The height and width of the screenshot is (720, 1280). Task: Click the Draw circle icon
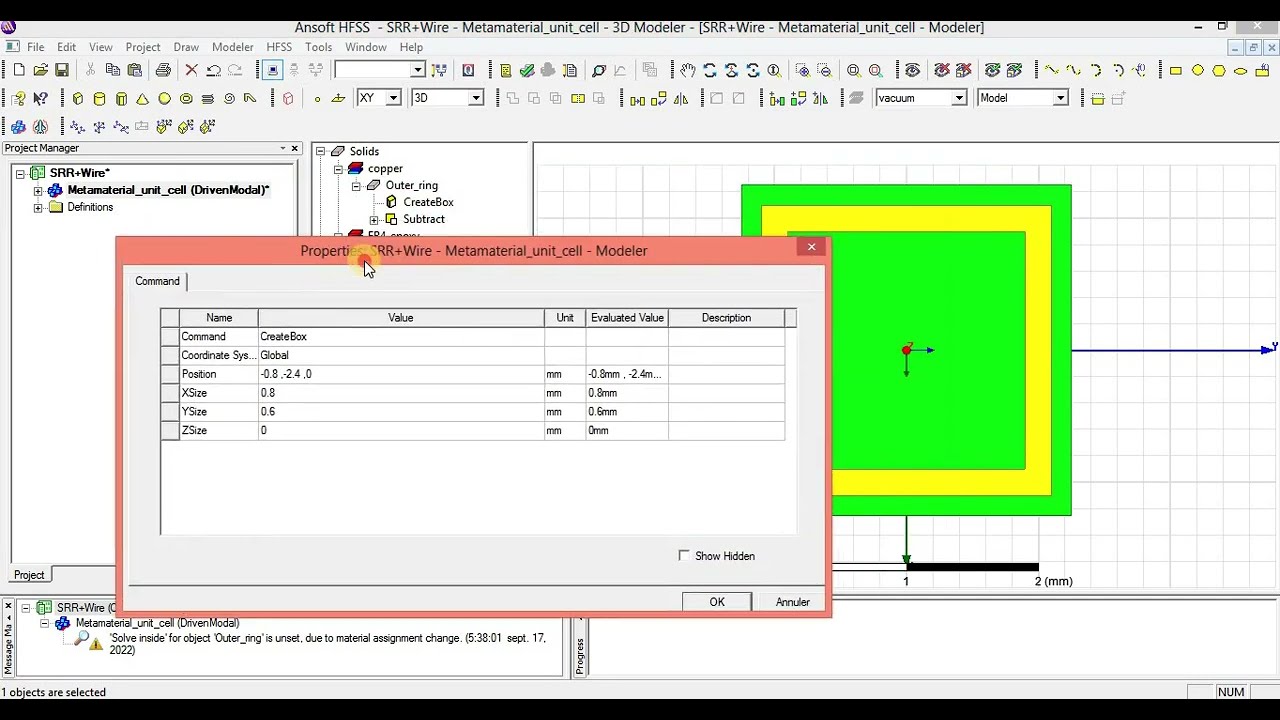1198,70
